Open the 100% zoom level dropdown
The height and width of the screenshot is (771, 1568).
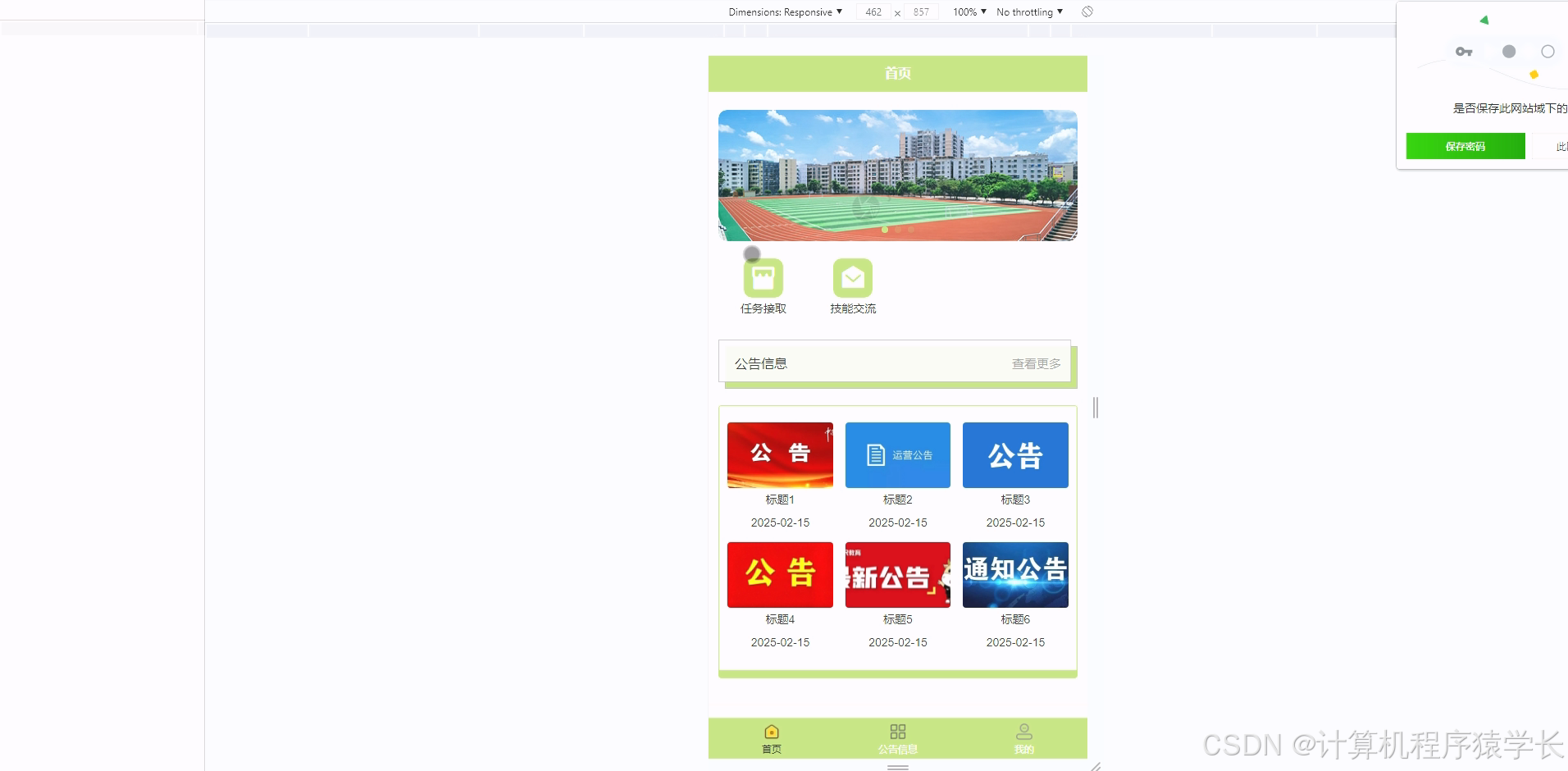968,11
